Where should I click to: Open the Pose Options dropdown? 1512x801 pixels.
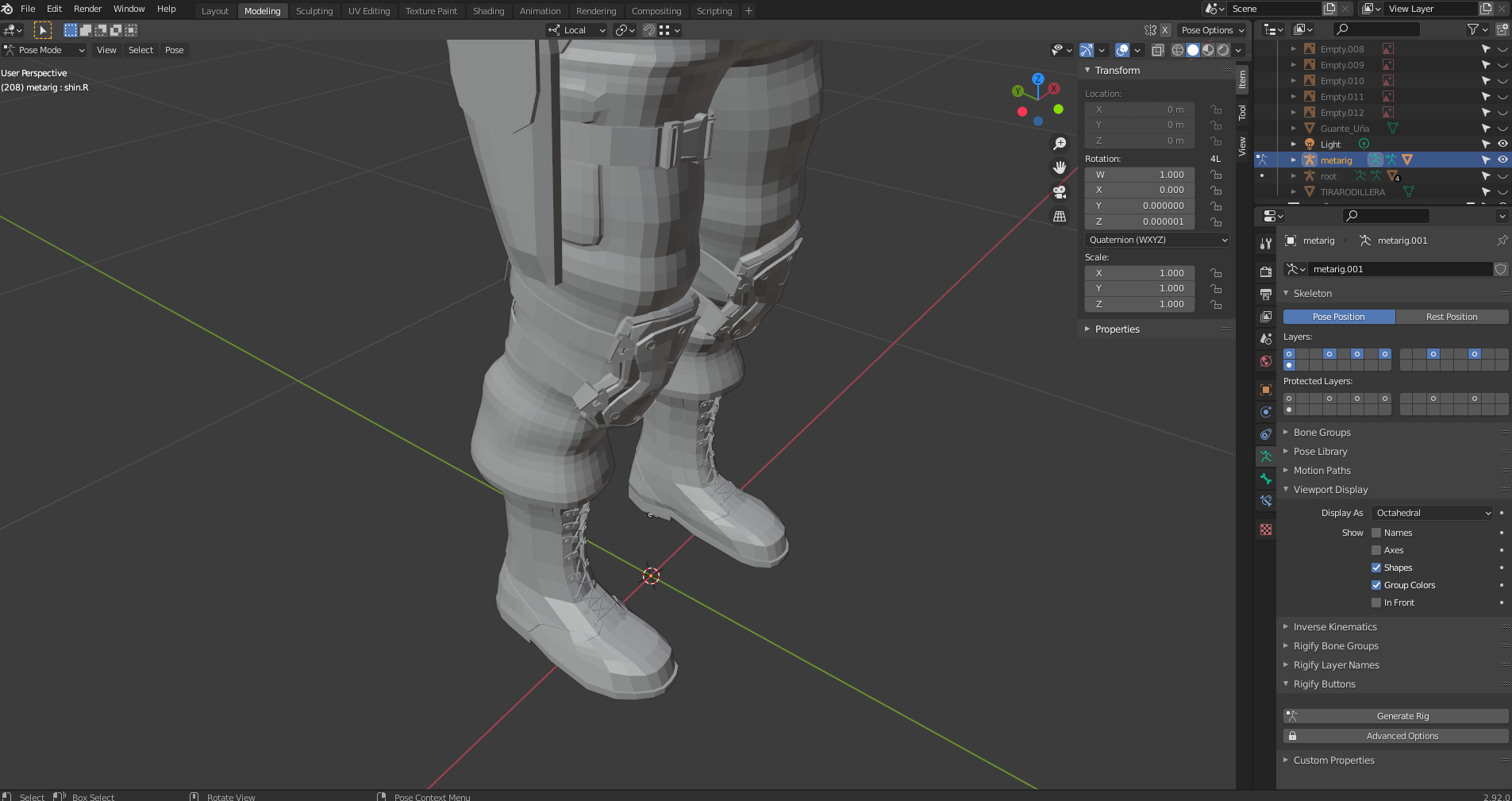pyautogui.click(x=1212, y=30)
